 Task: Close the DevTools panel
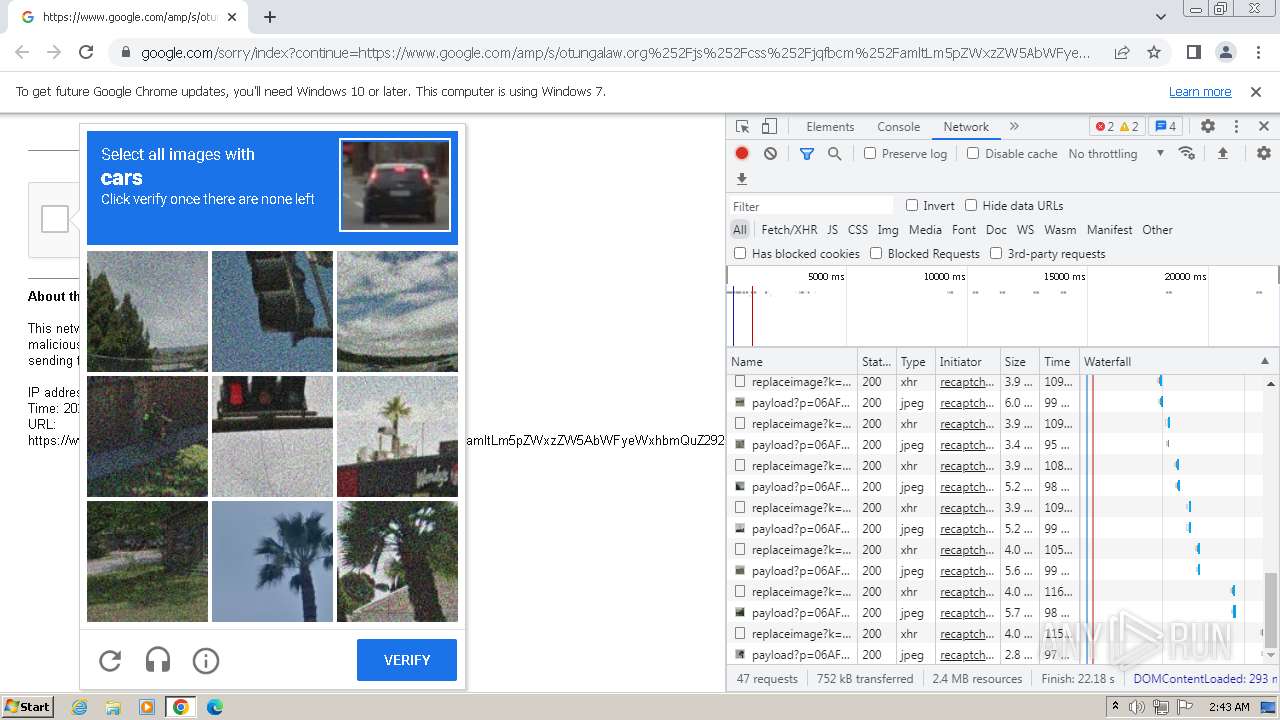1264,127
